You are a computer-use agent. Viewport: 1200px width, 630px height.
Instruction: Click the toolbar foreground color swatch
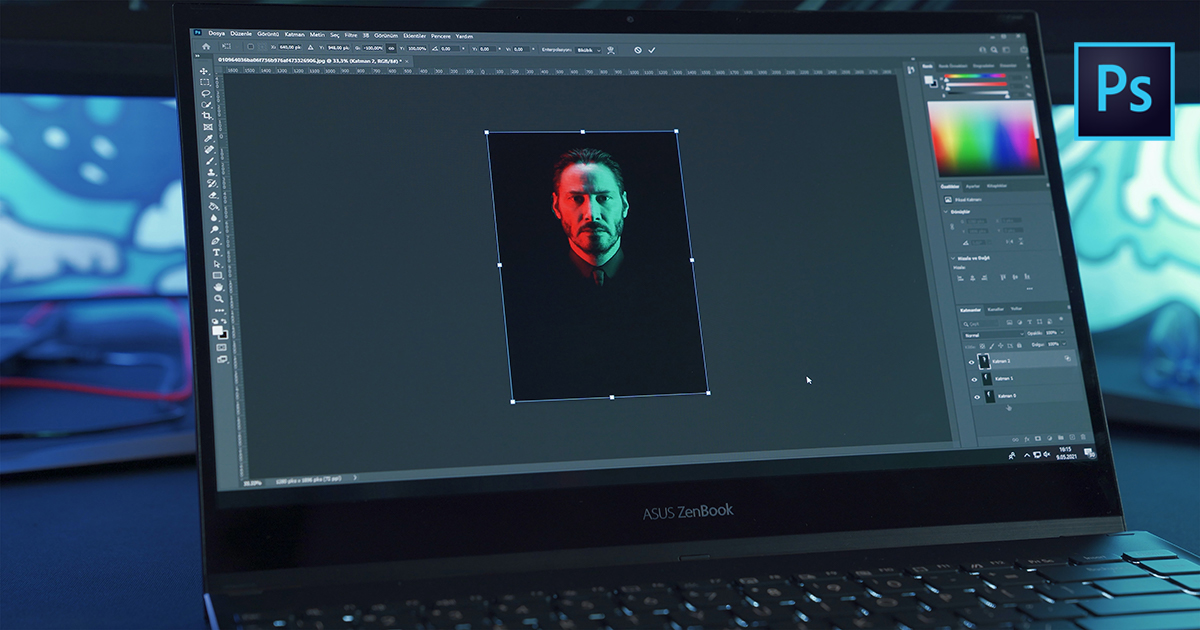pyautogui.click(x=217, y=329)
